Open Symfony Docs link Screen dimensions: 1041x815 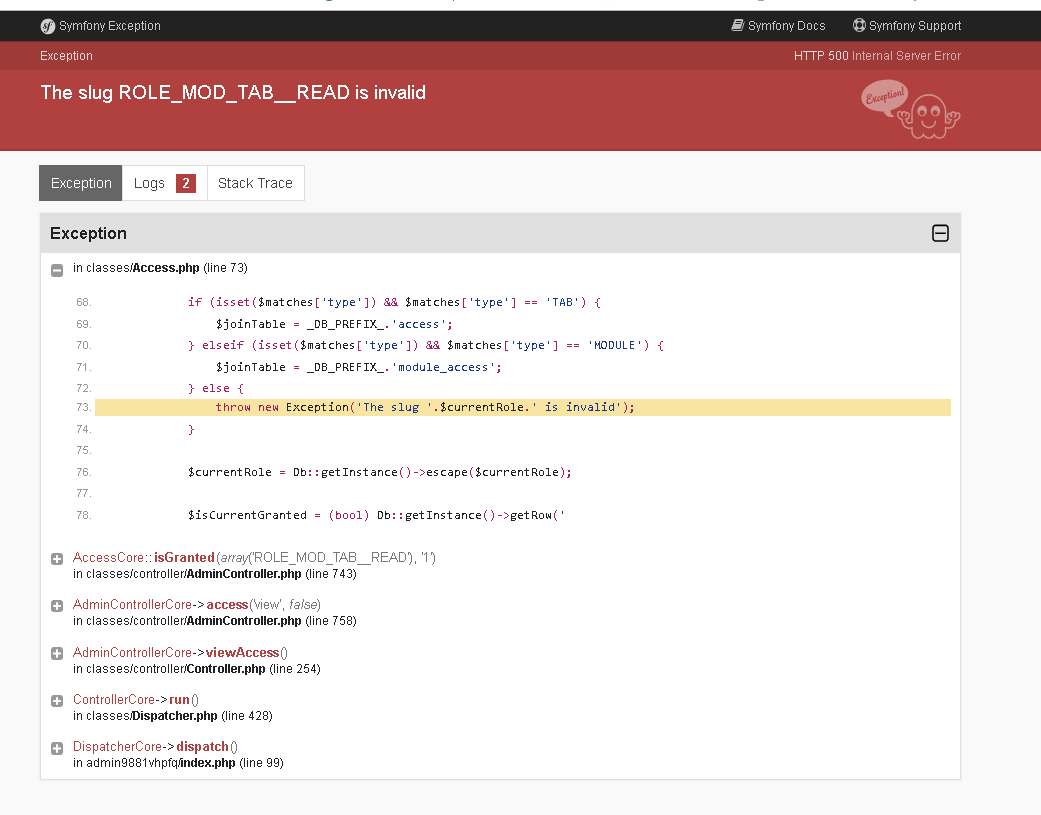click(x=778, y=26)
